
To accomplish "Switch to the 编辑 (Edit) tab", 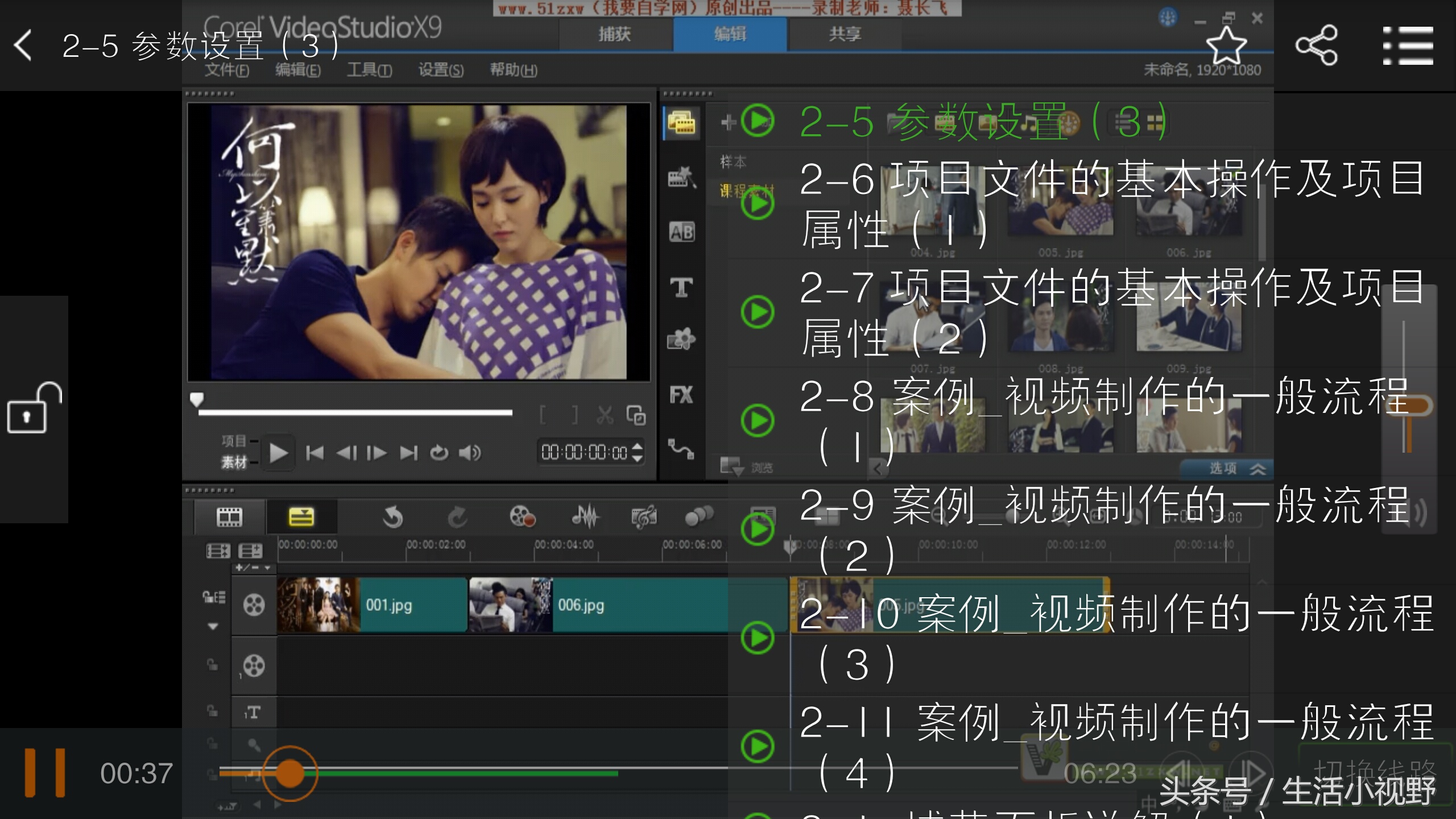I will 730,34.
